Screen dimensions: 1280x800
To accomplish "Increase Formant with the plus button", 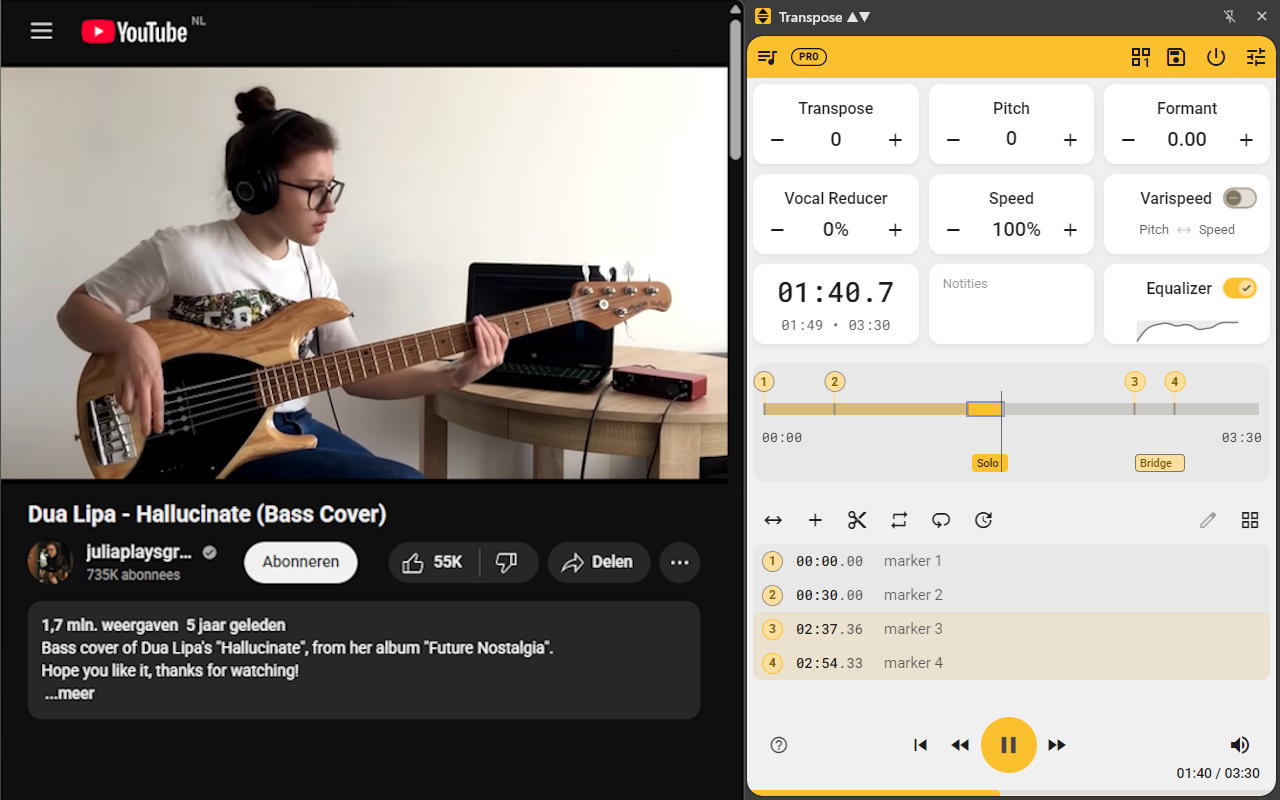I will pos(1246,140).
